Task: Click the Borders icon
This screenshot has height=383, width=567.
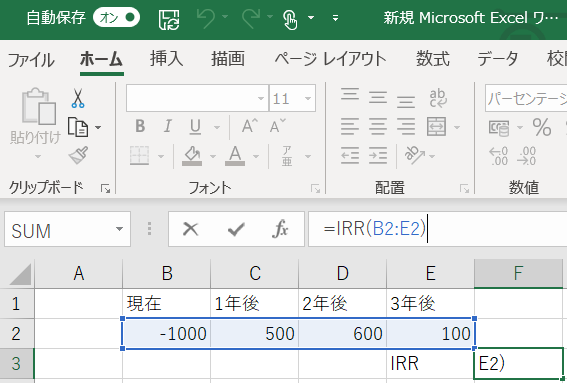Action: pos(140,156)
